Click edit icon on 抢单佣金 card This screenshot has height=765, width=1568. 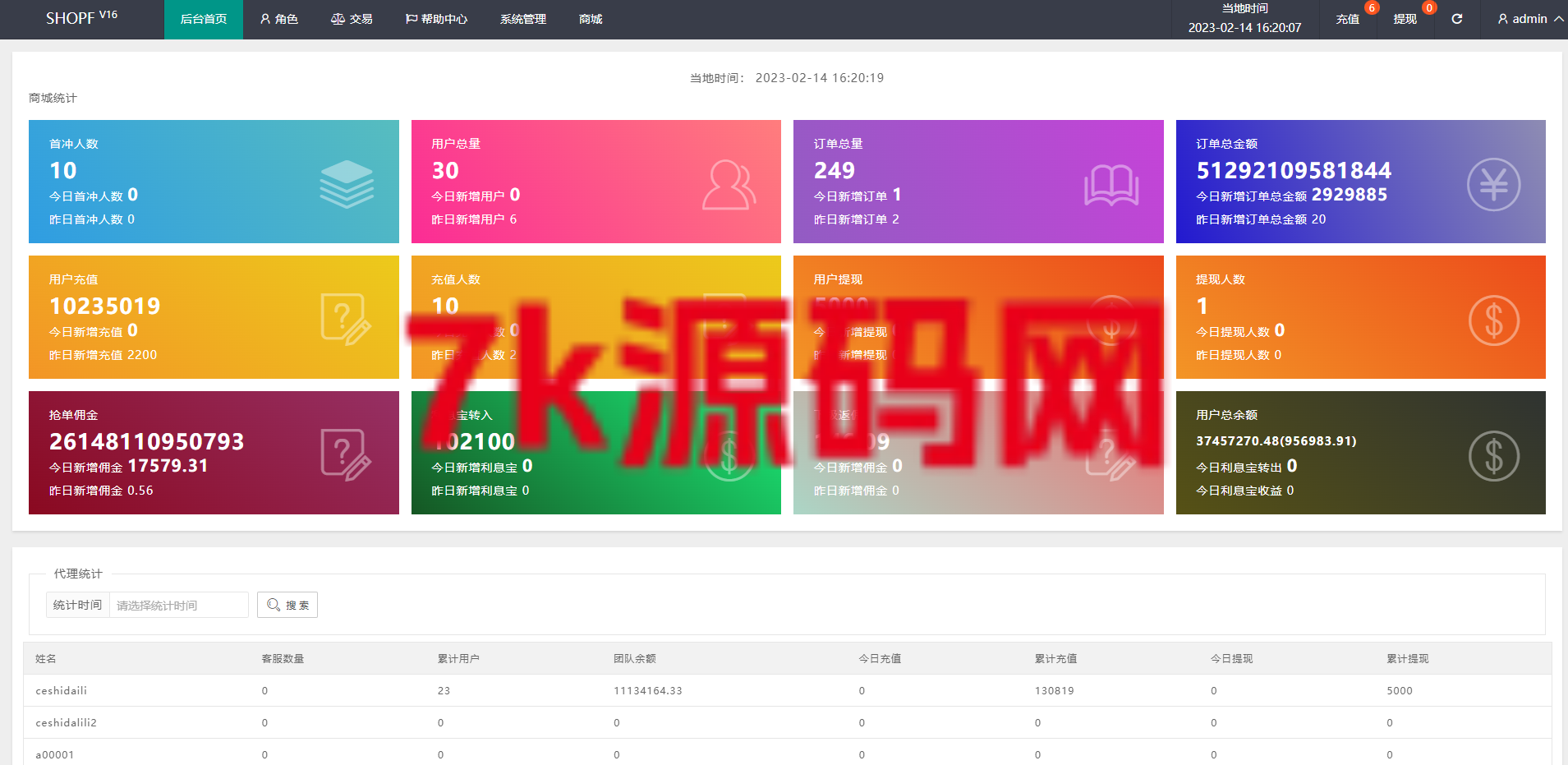[x=346, y=454]
